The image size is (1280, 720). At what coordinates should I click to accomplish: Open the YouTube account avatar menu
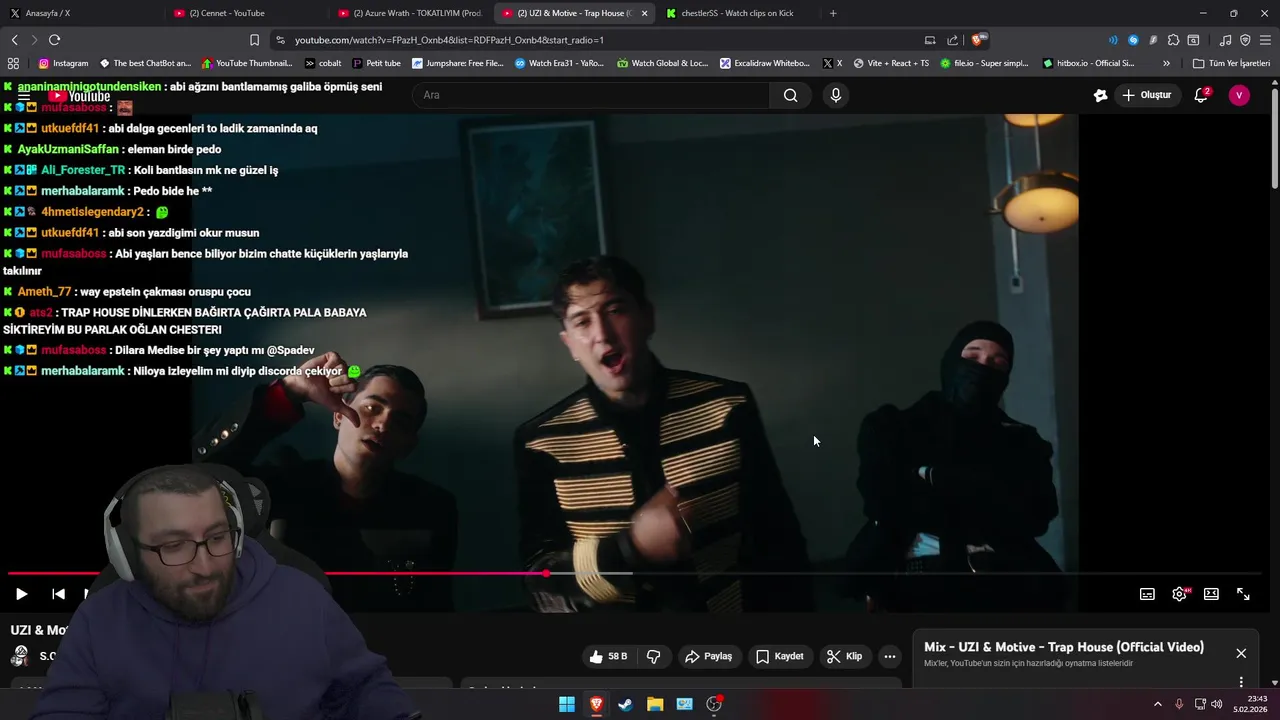(x=1239, y=95)
